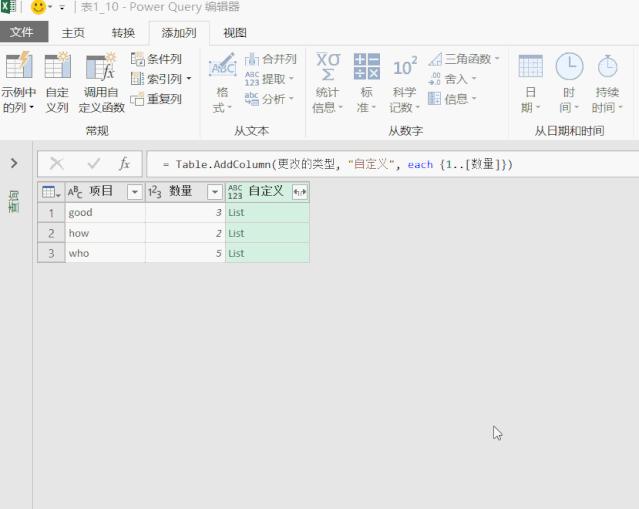Screen dimensions: 639x509
Task: Open the 项目 column filter dropdown
Action: point(134,192)
